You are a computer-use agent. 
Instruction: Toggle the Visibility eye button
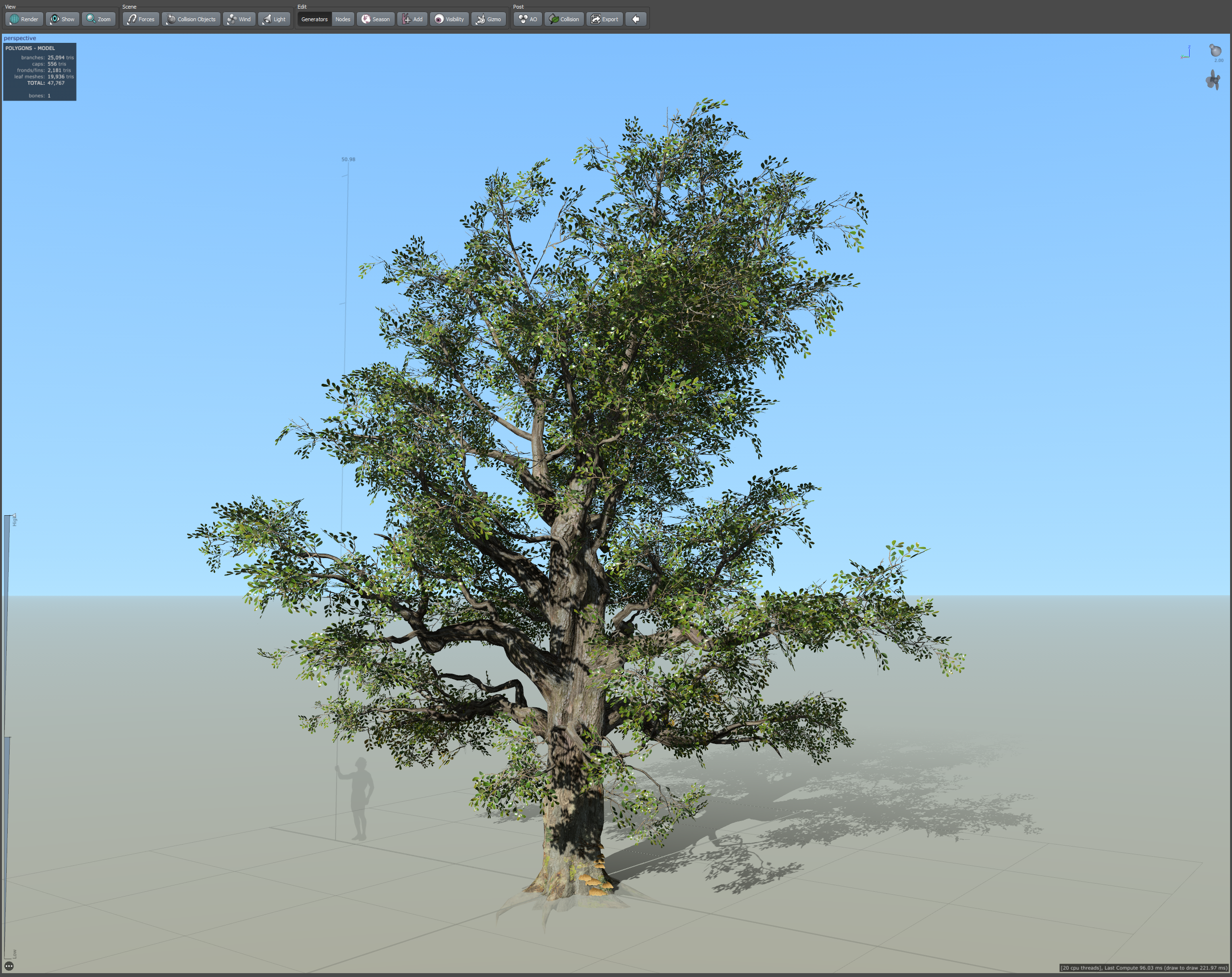point(449,19)
